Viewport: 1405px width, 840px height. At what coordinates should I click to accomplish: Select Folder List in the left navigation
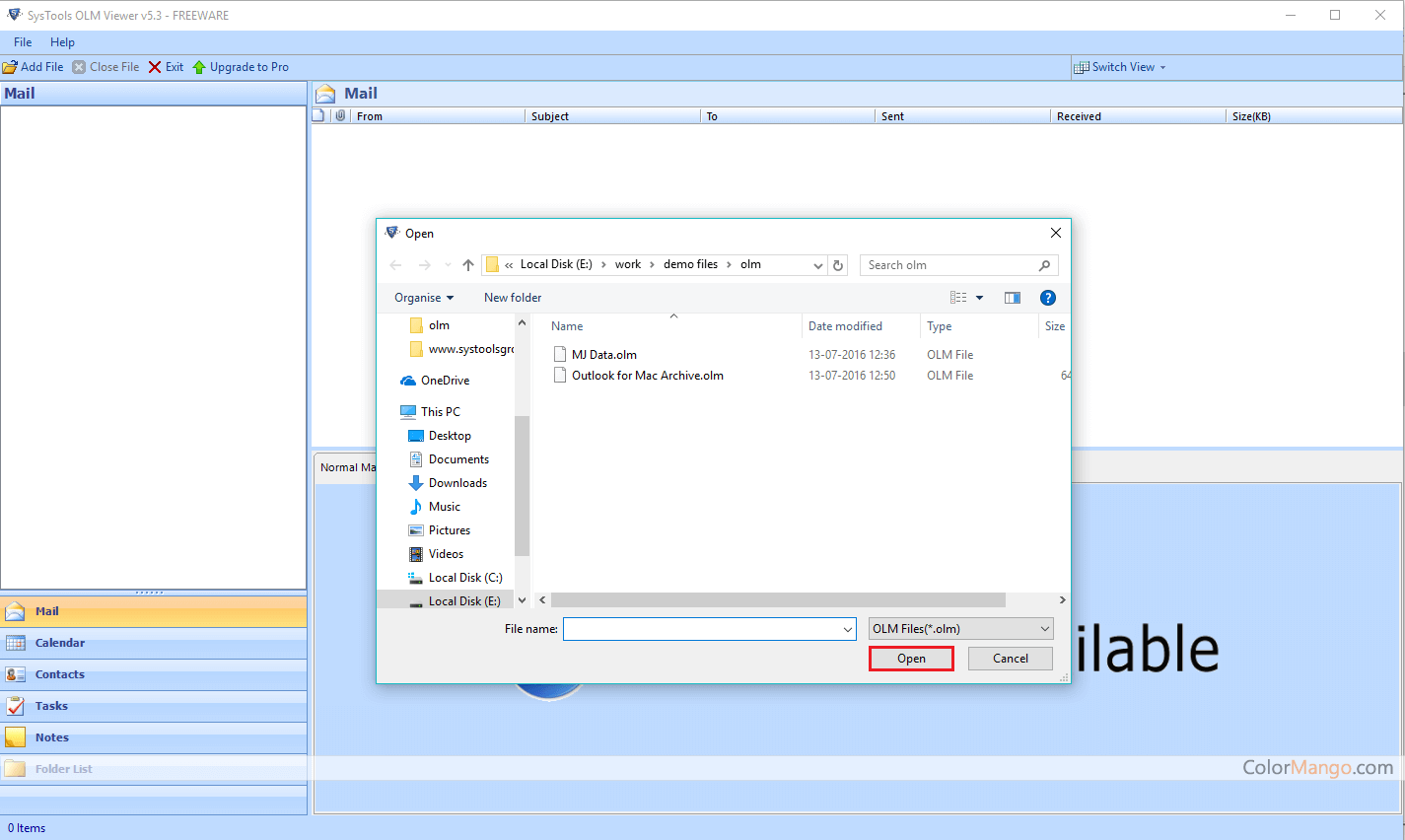(154, 769)
